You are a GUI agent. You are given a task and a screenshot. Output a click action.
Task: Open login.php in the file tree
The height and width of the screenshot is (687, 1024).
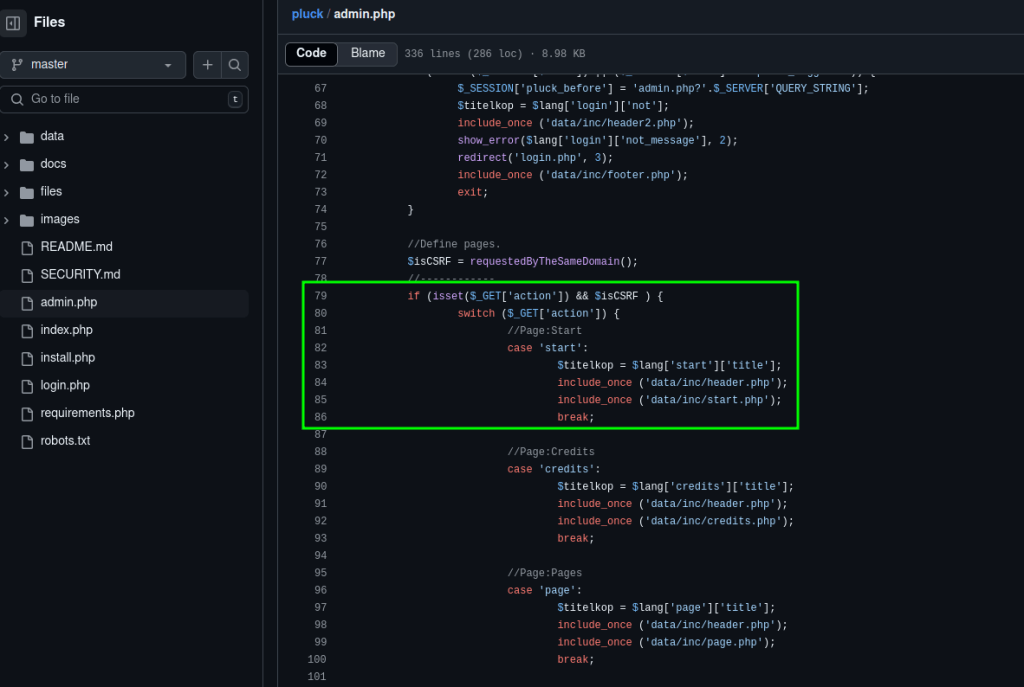pyautogui.click(x=64, y=385)
